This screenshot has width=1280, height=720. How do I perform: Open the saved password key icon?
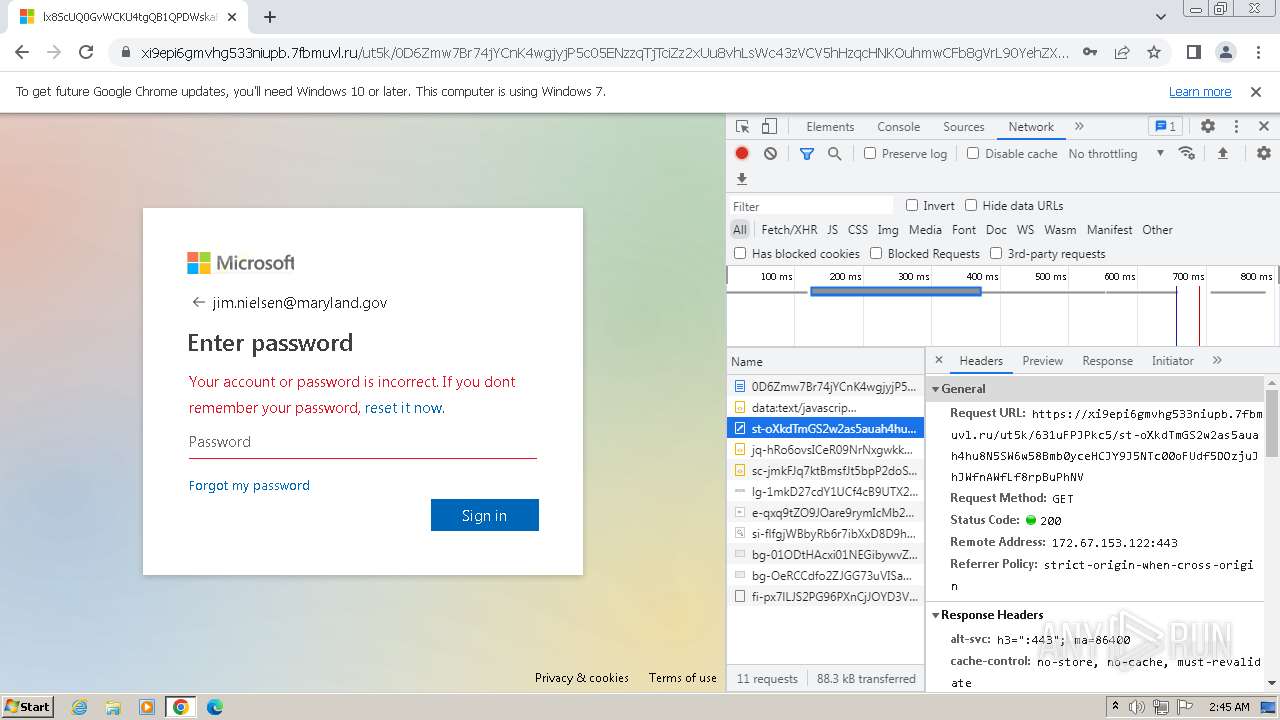(1090, 52)
